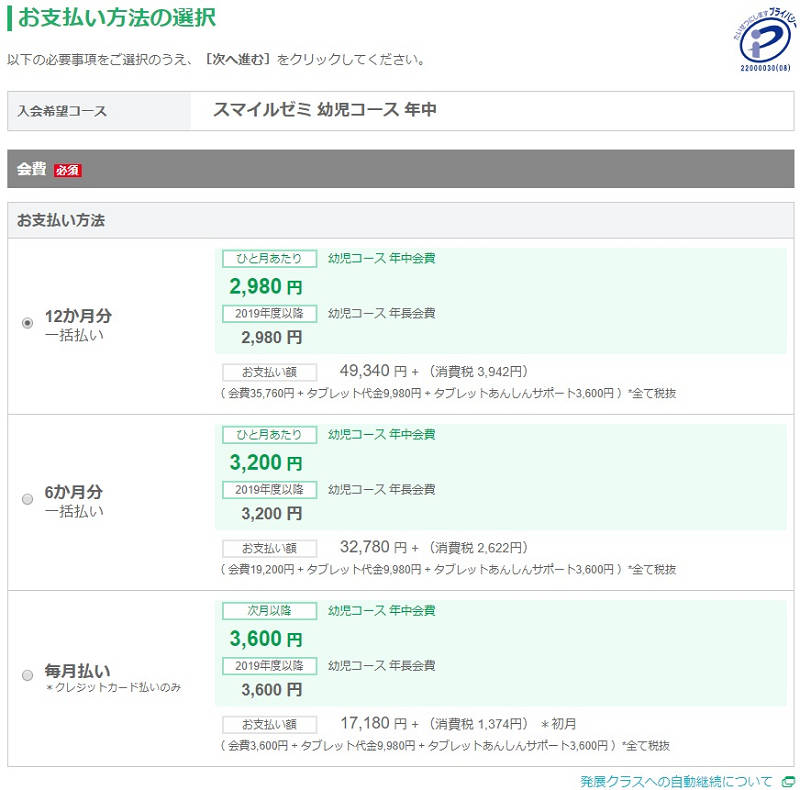This screenshot has height=790, width=800.
Task: Click the 会費35,760円 breakdown line
Action: pos(448,393)
